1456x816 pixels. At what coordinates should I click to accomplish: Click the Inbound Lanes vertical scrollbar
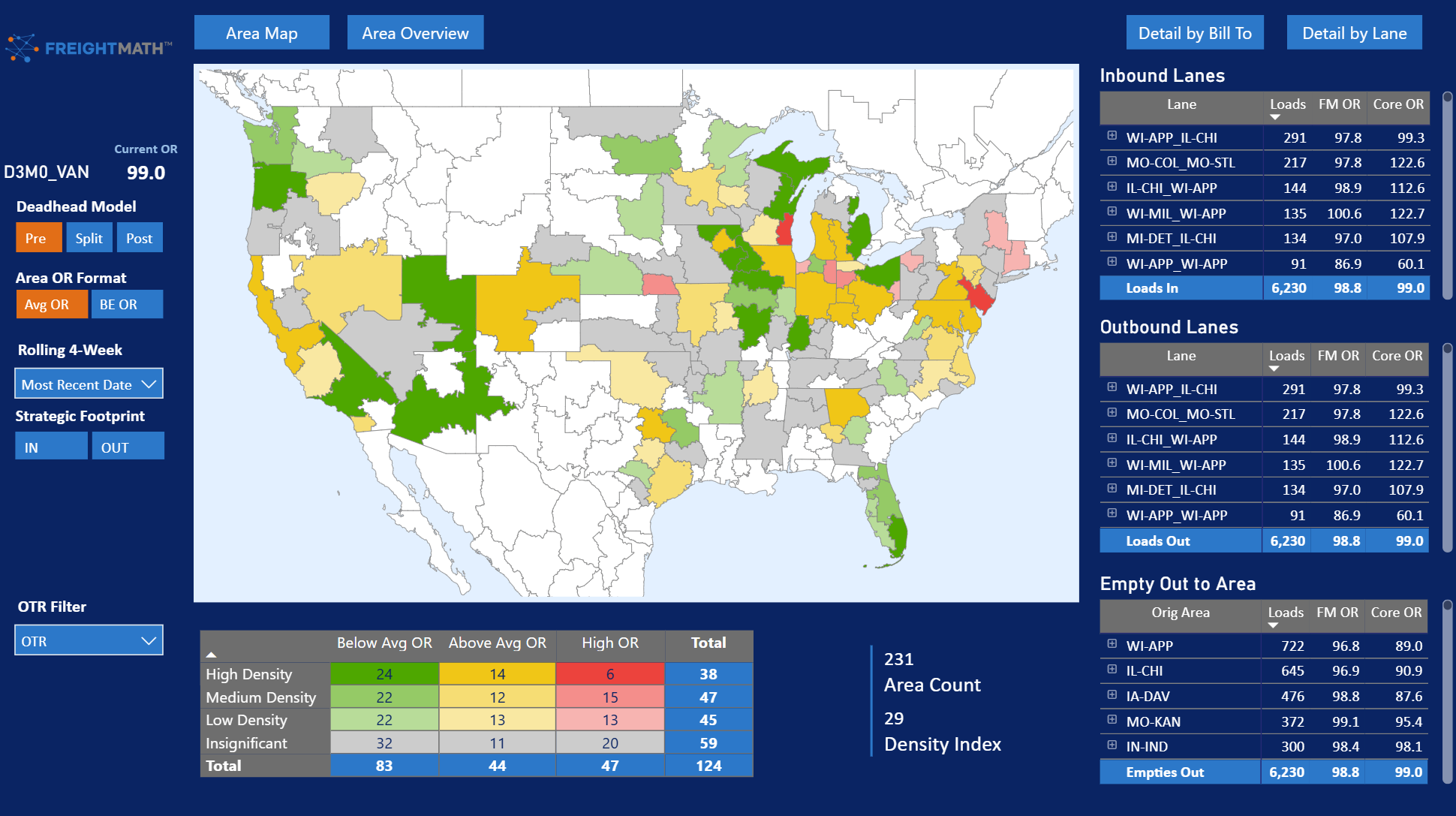(x=1447, y=195)
